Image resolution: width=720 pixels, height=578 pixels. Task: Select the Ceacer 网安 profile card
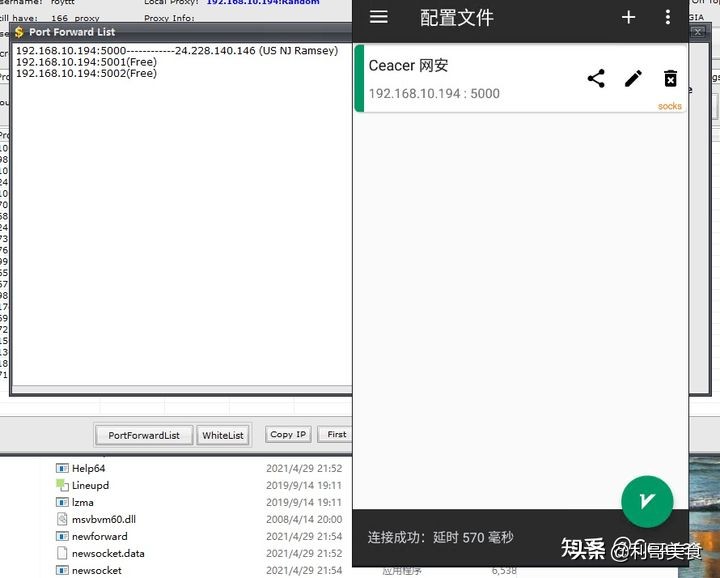point(521,79)
